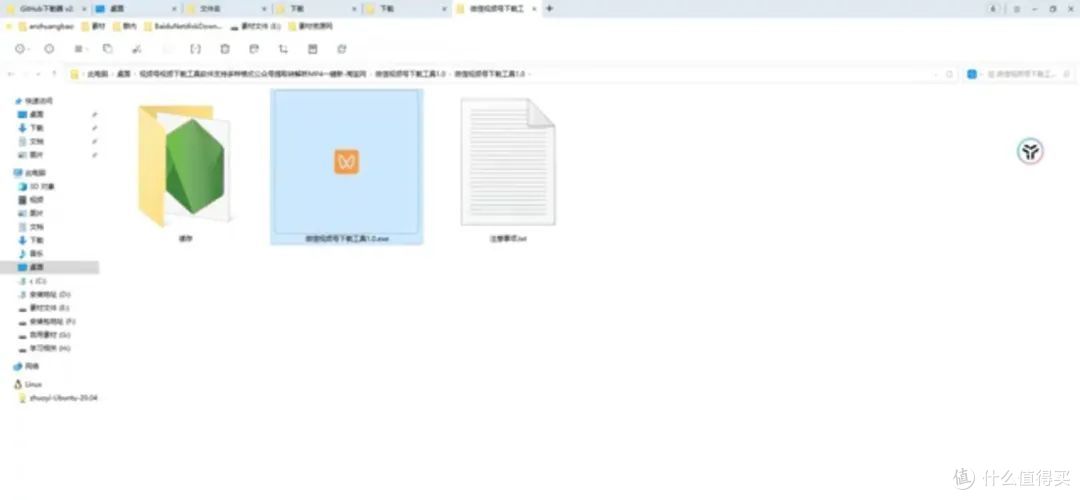Screen dimensions: 1080x500
Task: Open the C: drive in the sidebar
Action: 38,280
